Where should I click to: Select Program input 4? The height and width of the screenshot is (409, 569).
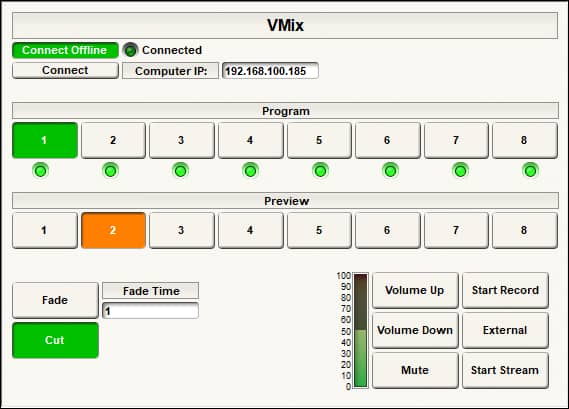tap(250, 140)
